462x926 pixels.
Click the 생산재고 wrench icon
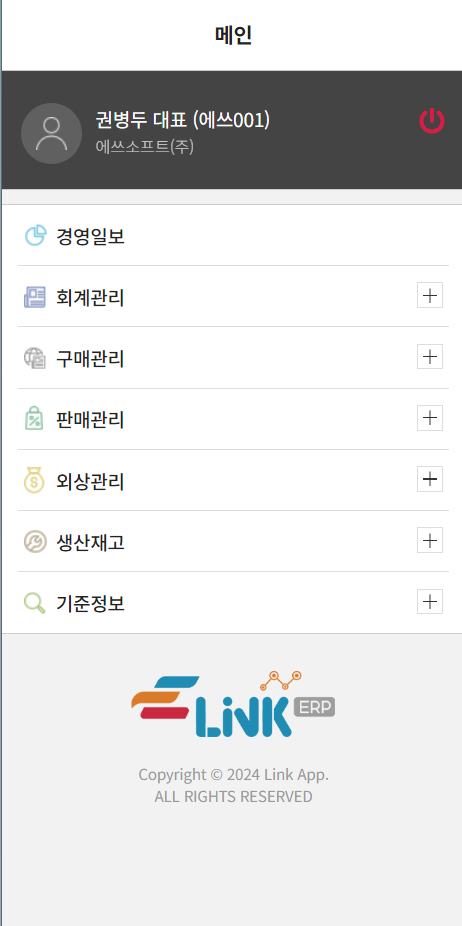coord(35,542)
